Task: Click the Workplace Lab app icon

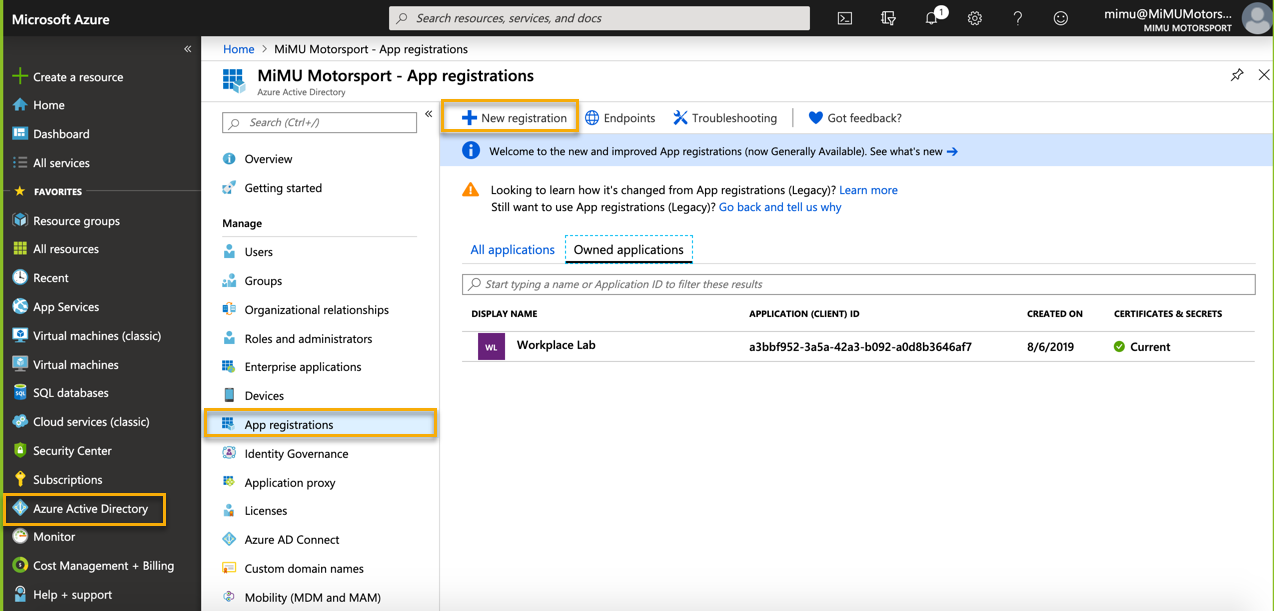Action: click(x=491, y=347)
